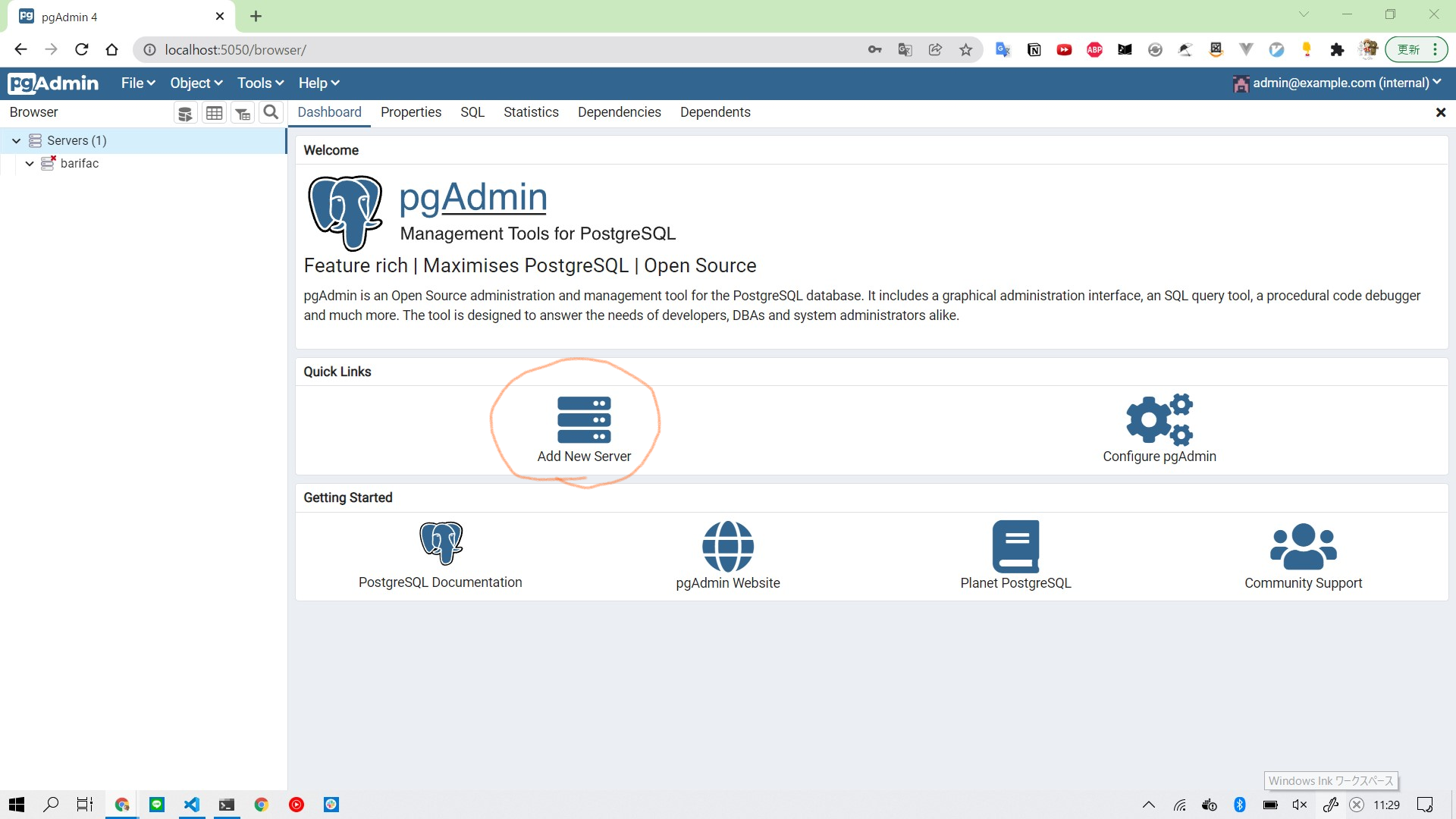Open the Windows Ink Workspace pen icon
Viewport: 1456px width, 819px height.
[1330, 805]
